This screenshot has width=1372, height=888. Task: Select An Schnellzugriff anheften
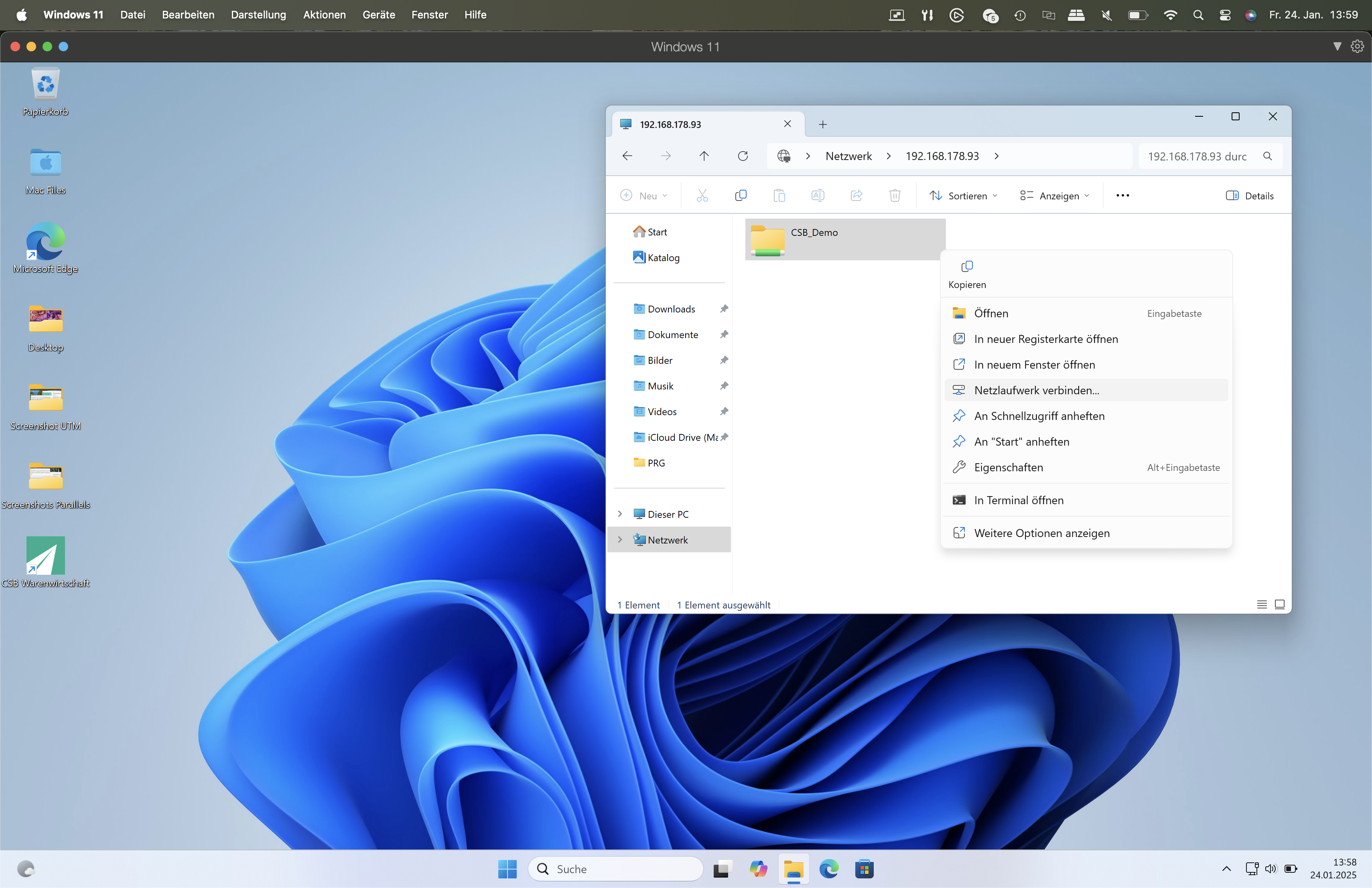click(x=1086, y=416)
